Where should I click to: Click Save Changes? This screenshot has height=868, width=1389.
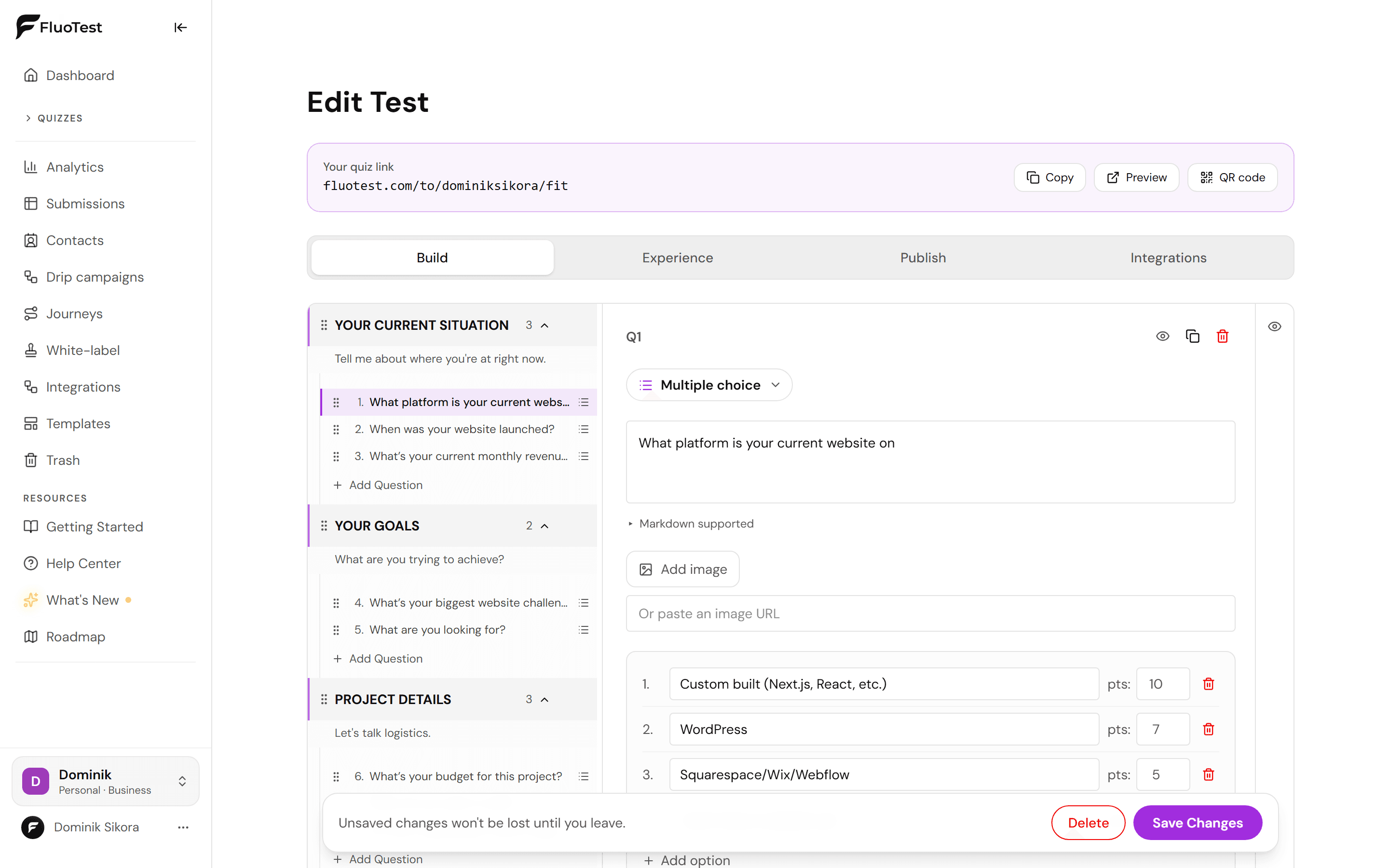point(1198,823)
